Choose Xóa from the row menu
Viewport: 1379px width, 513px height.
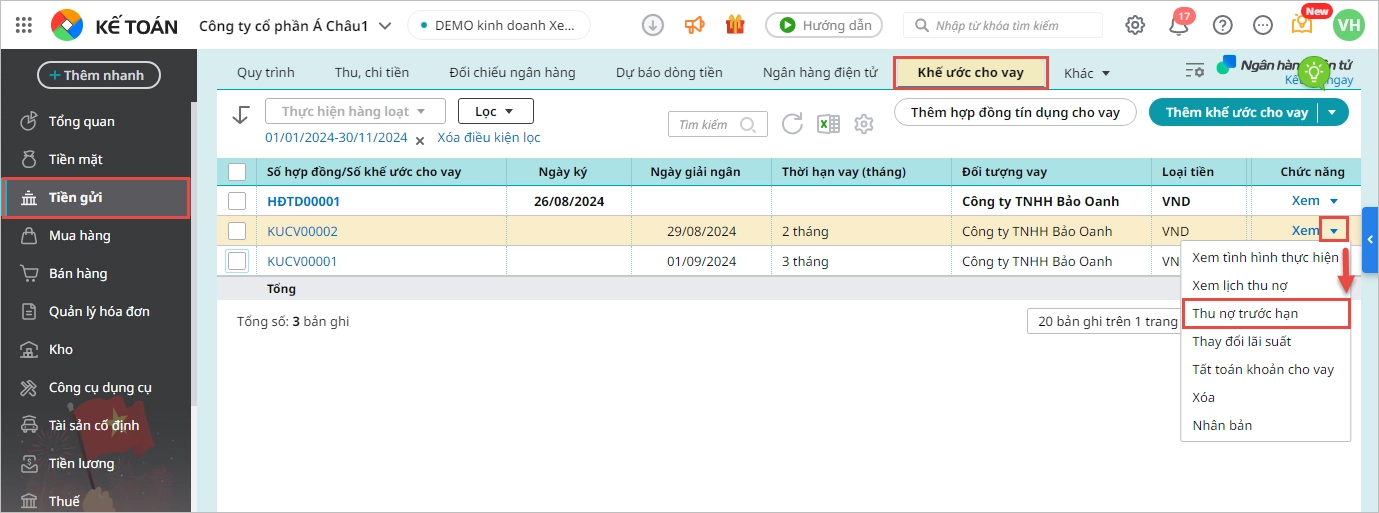tap(1266, 397)
